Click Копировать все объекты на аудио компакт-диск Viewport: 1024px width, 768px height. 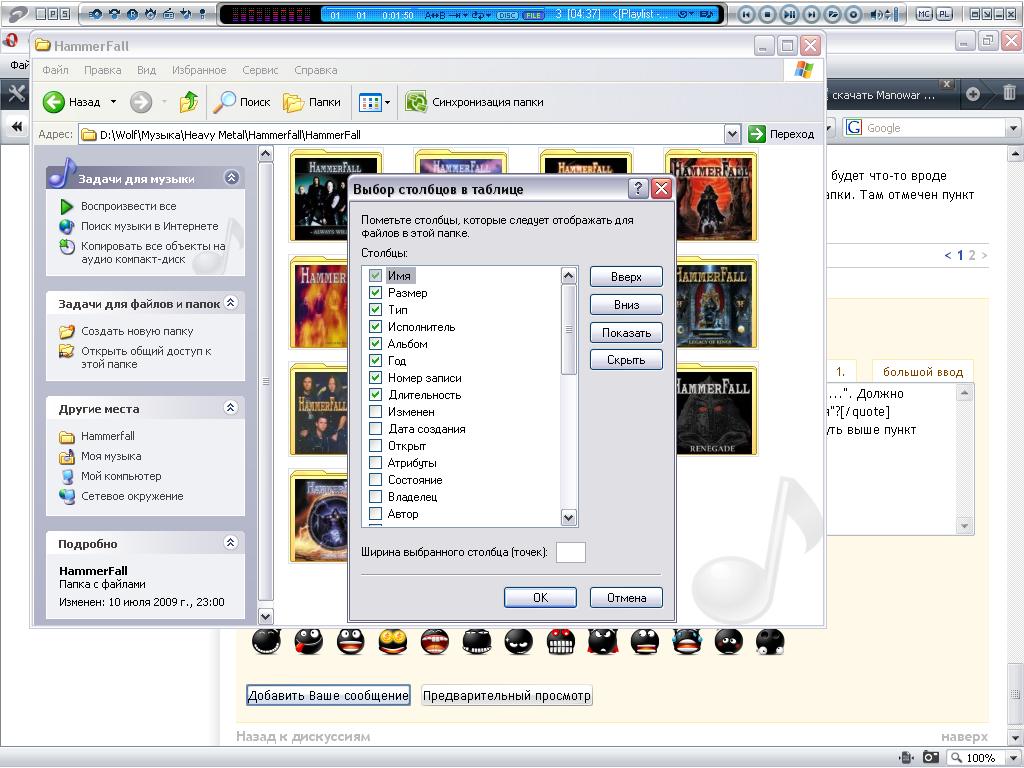(142, 253)
